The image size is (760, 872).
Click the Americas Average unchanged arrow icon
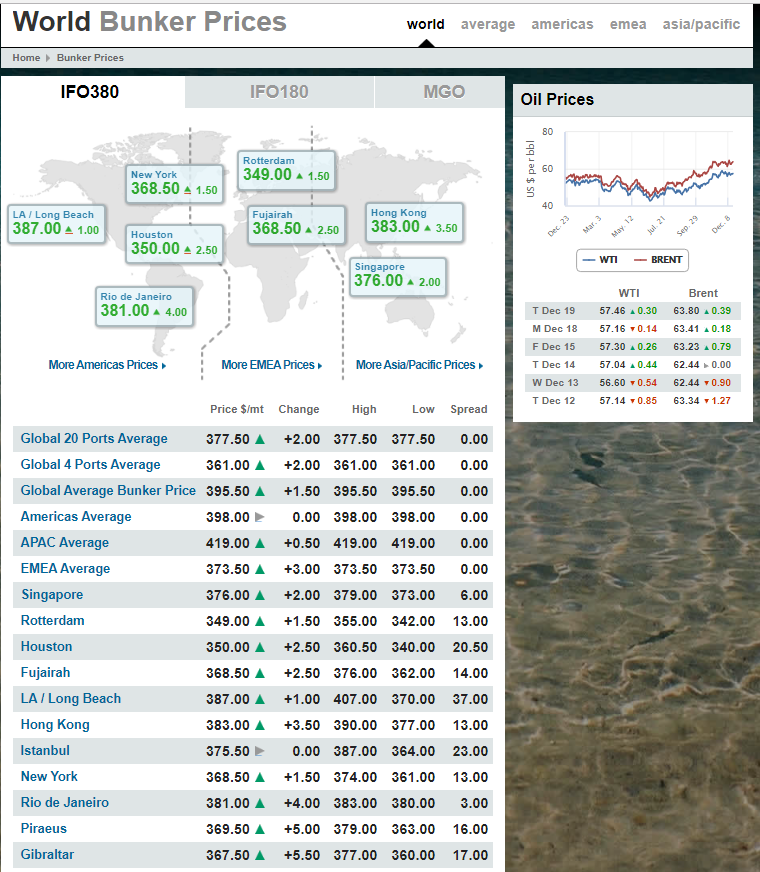tap(259, 517)
